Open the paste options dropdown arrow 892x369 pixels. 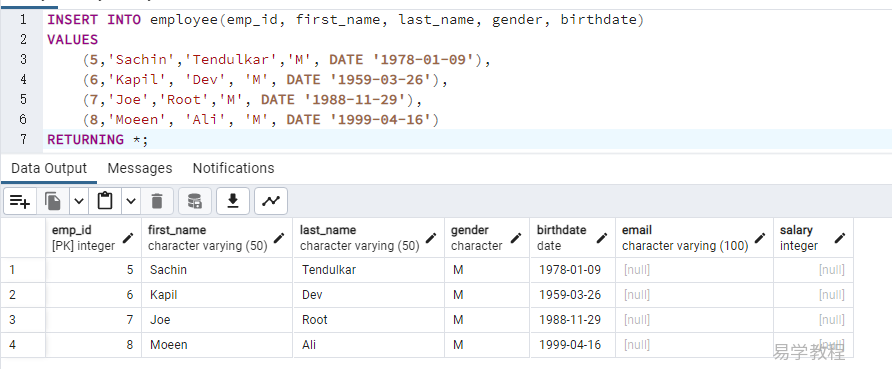[x=131, y=201]
